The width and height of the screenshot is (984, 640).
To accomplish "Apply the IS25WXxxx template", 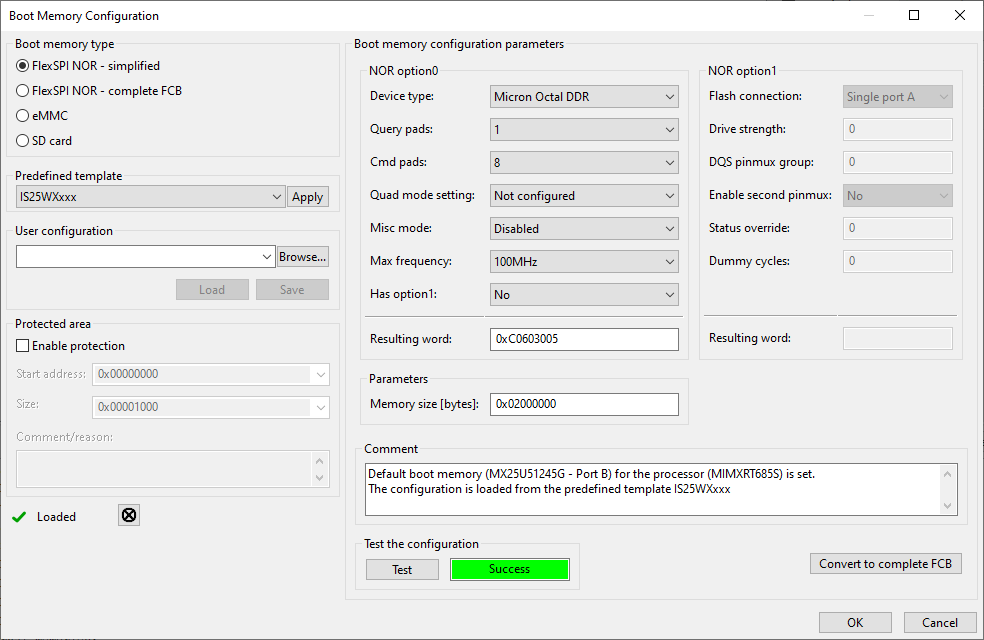I will [307, 196].
